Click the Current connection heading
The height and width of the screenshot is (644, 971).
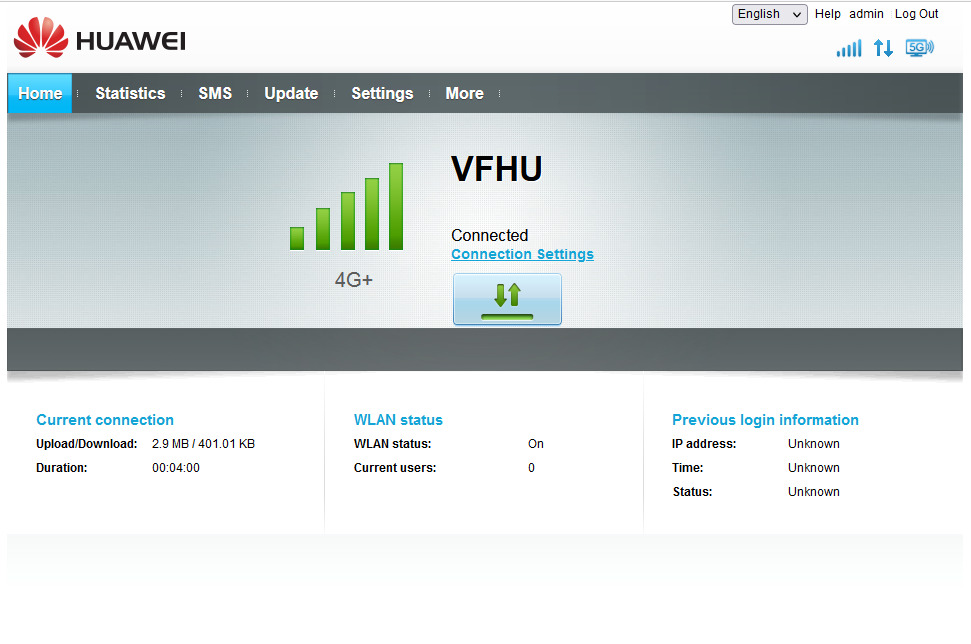point(105,420)
